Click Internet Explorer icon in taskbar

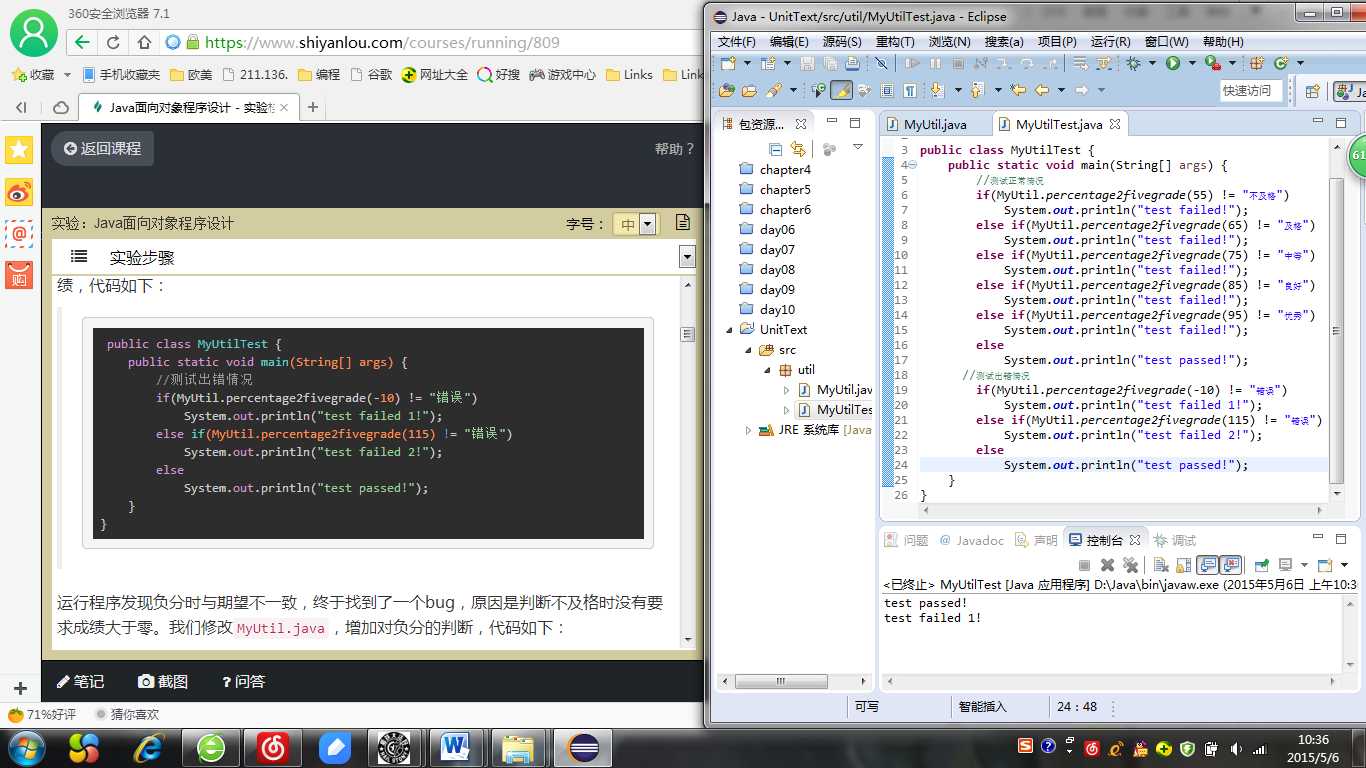point(149,747)
